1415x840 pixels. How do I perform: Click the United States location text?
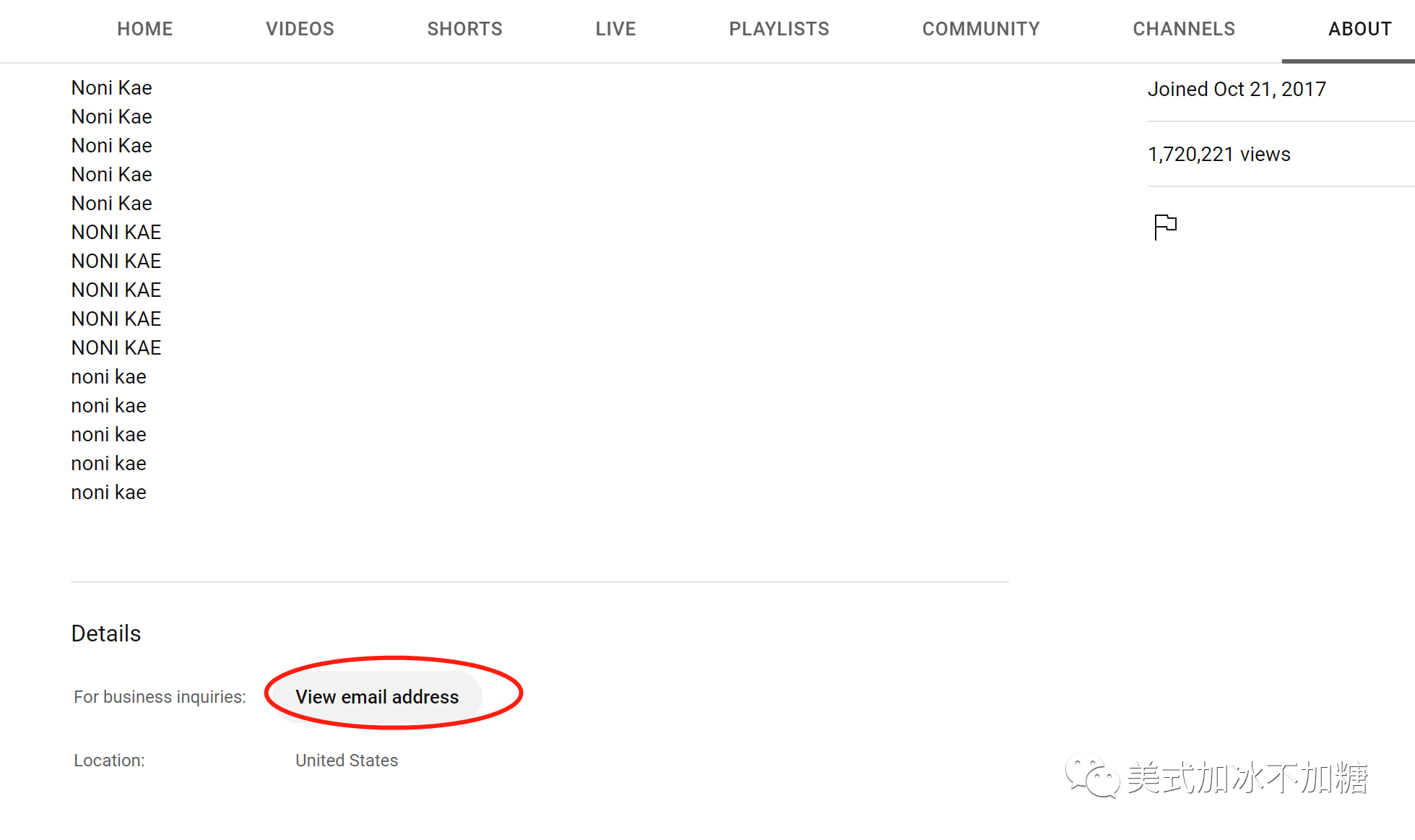(347, 761)
